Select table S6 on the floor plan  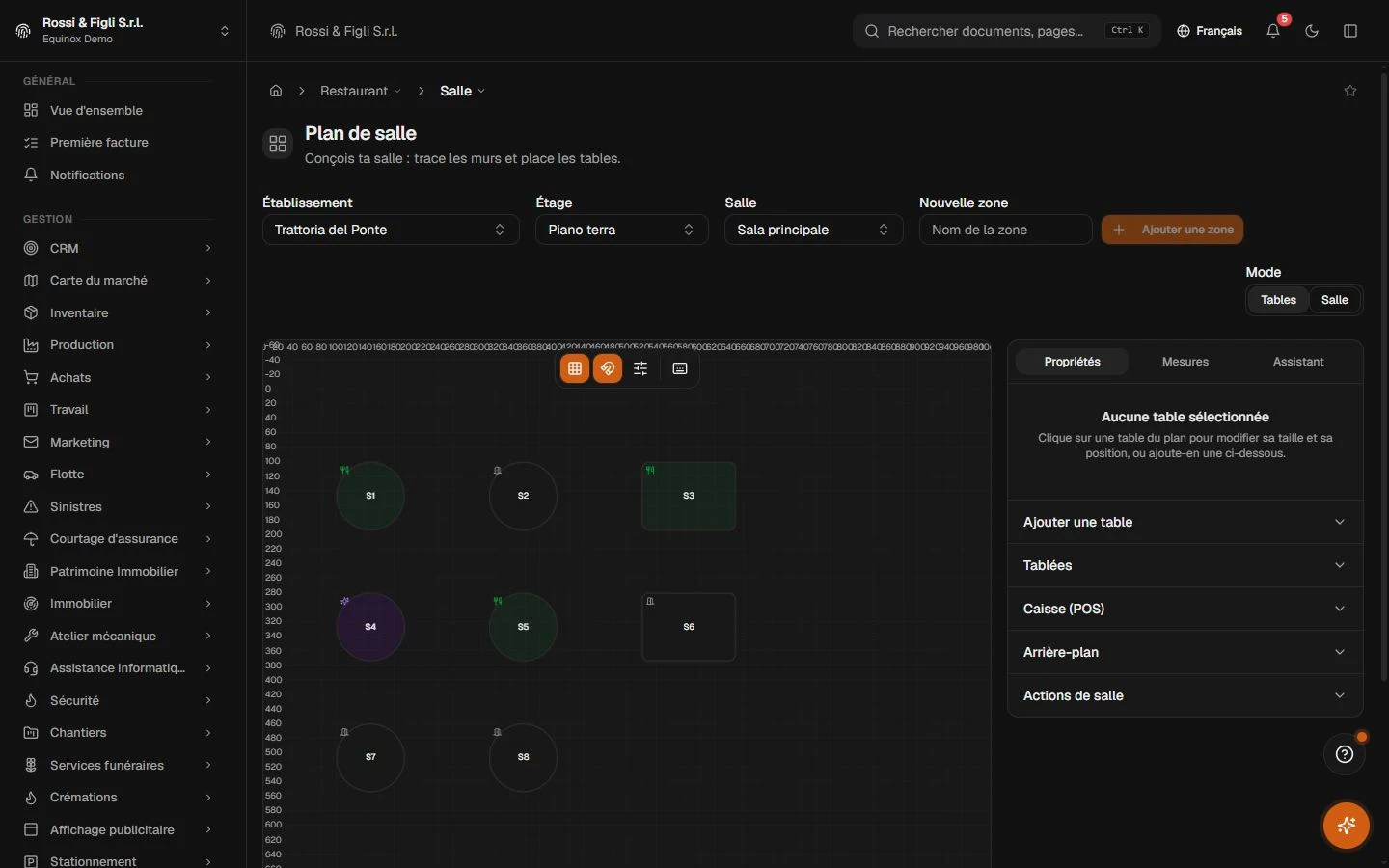[x=689, y=627]
